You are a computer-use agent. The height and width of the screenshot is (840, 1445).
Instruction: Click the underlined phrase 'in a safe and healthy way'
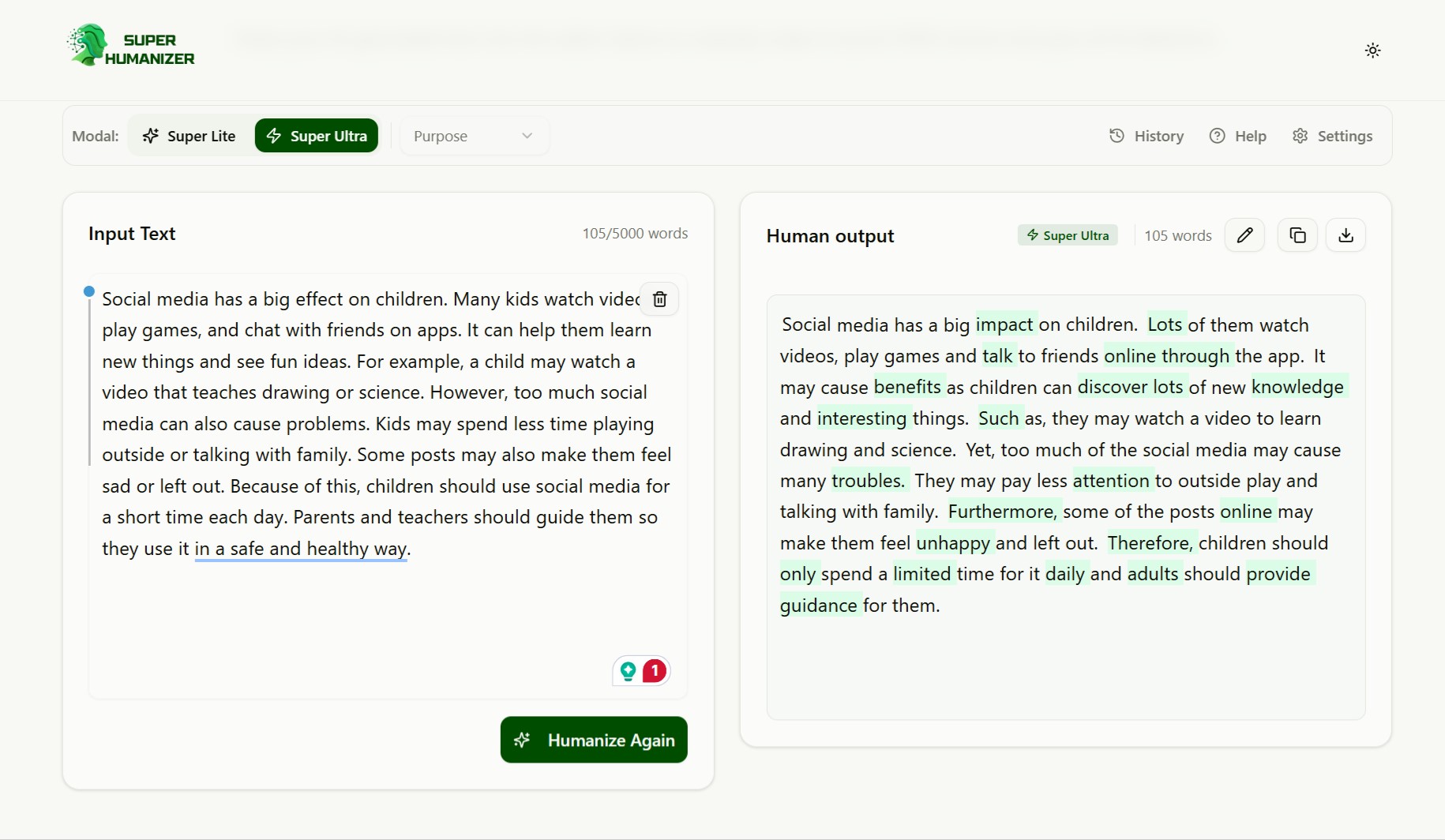301,549
